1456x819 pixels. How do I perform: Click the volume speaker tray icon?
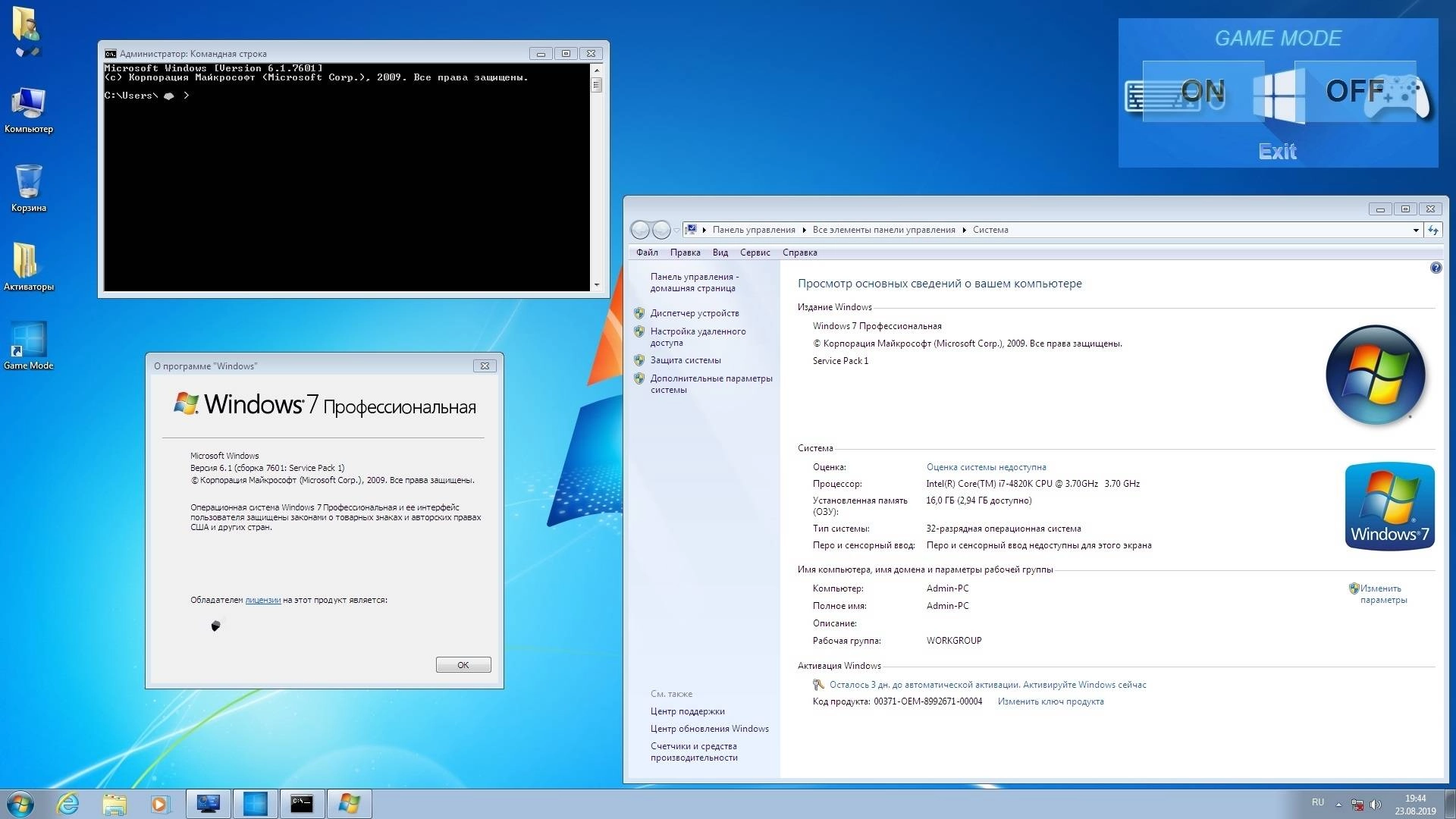1376,804
